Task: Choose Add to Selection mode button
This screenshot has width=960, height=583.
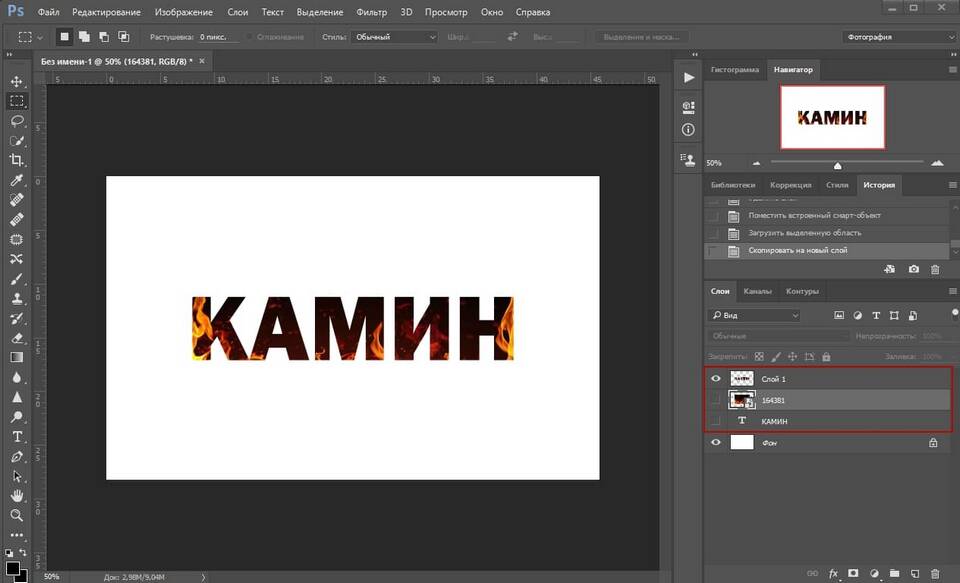Action: tap(84, 37)
